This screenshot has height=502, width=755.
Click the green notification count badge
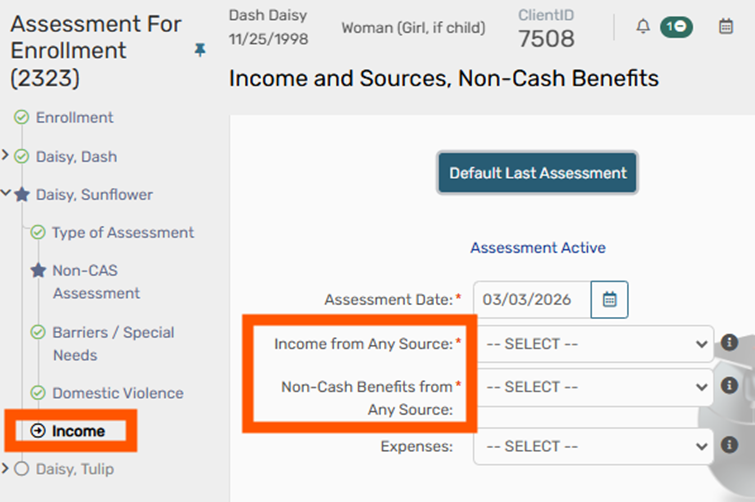675,27
